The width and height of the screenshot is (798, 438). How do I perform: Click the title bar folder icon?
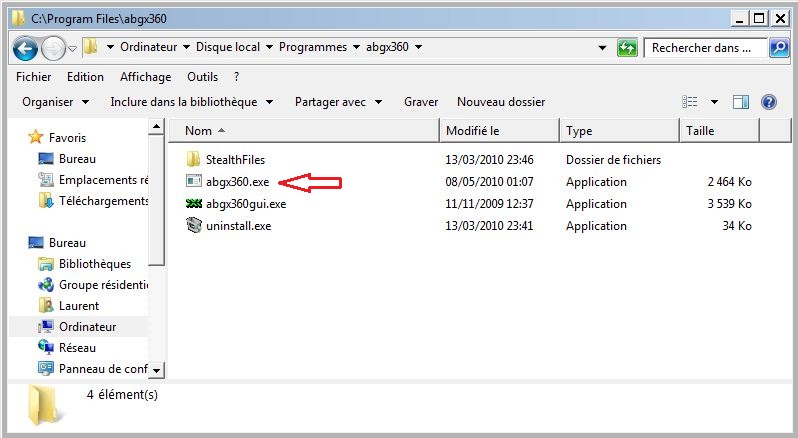[x=18, y=19]
